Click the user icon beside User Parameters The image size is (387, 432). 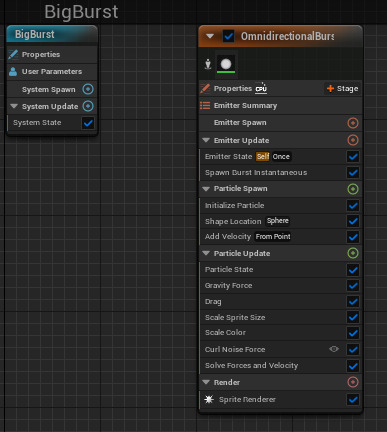pyautogui.click(x=13, y=71)
